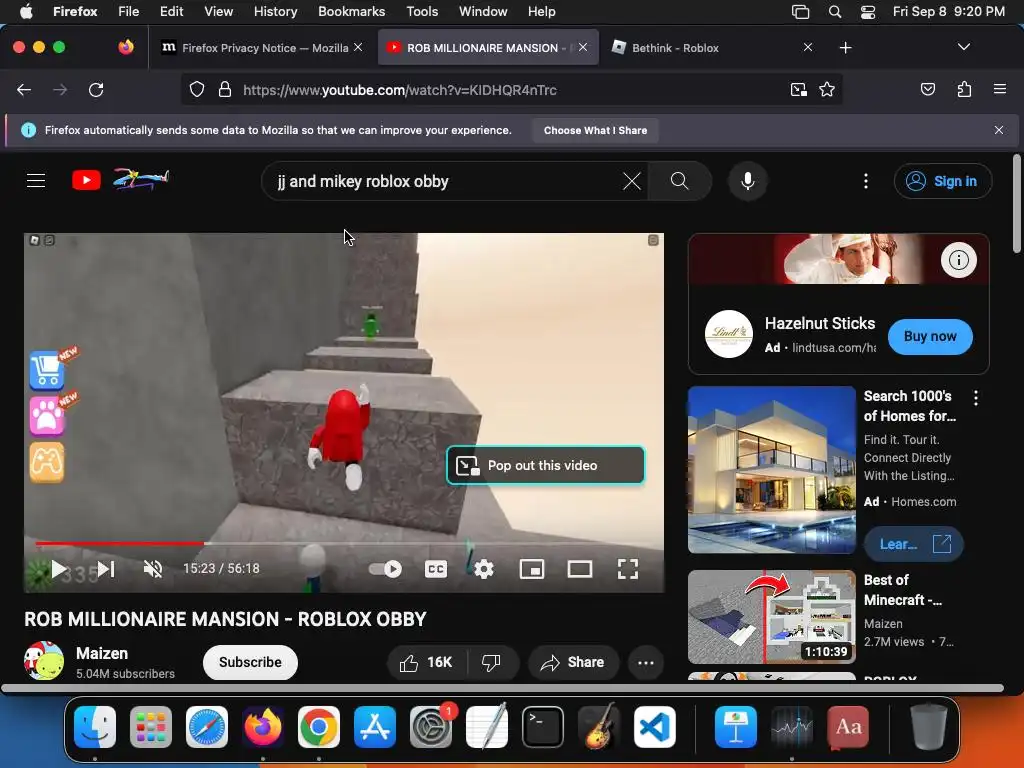Open Maizen channel name link
This screenshot has height=768, width=1024.
pos(102,653)
